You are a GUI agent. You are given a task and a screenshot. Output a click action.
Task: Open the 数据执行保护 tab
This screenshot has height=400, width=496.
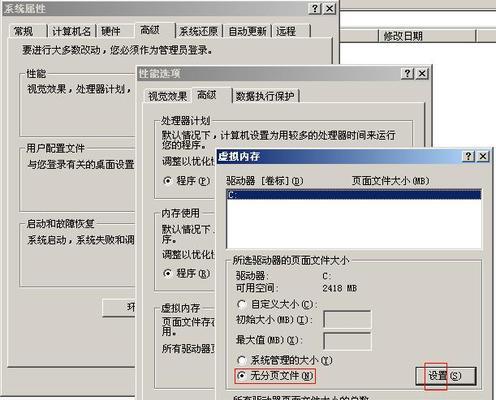tap(265, 96)
